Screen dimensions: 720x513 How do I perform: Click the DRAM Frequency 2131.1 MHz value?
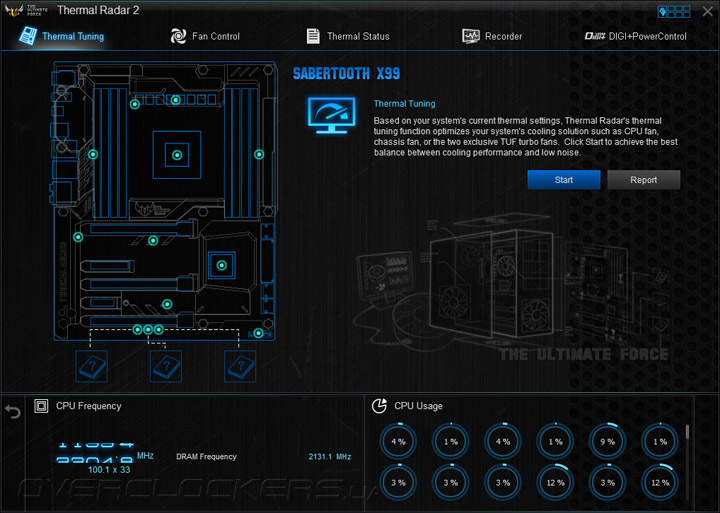tap(330, 457)
